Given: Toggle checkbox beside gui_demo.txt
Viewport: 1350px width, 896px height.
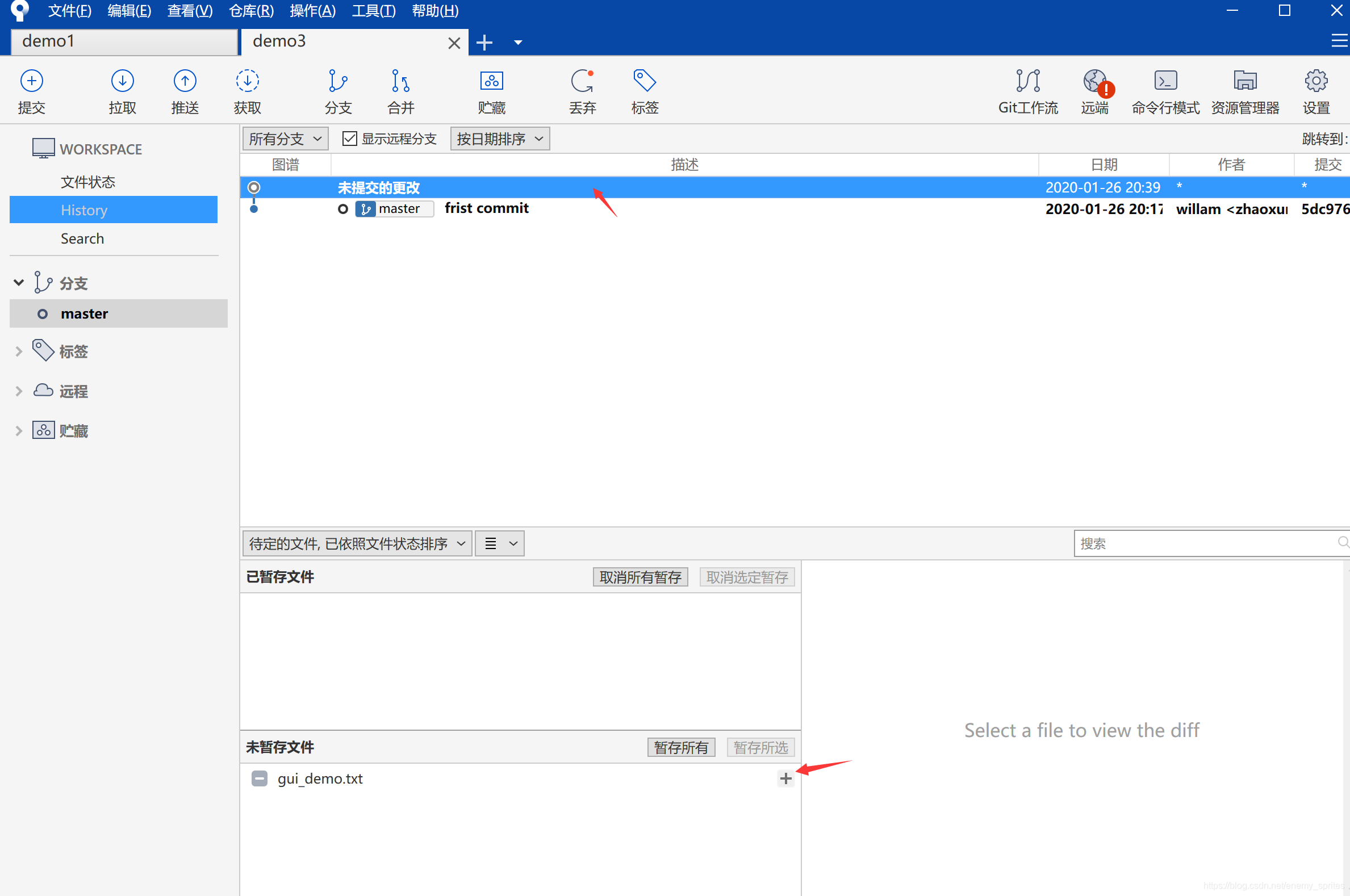Looking at the screenshot, I should (x=260, y=778).
